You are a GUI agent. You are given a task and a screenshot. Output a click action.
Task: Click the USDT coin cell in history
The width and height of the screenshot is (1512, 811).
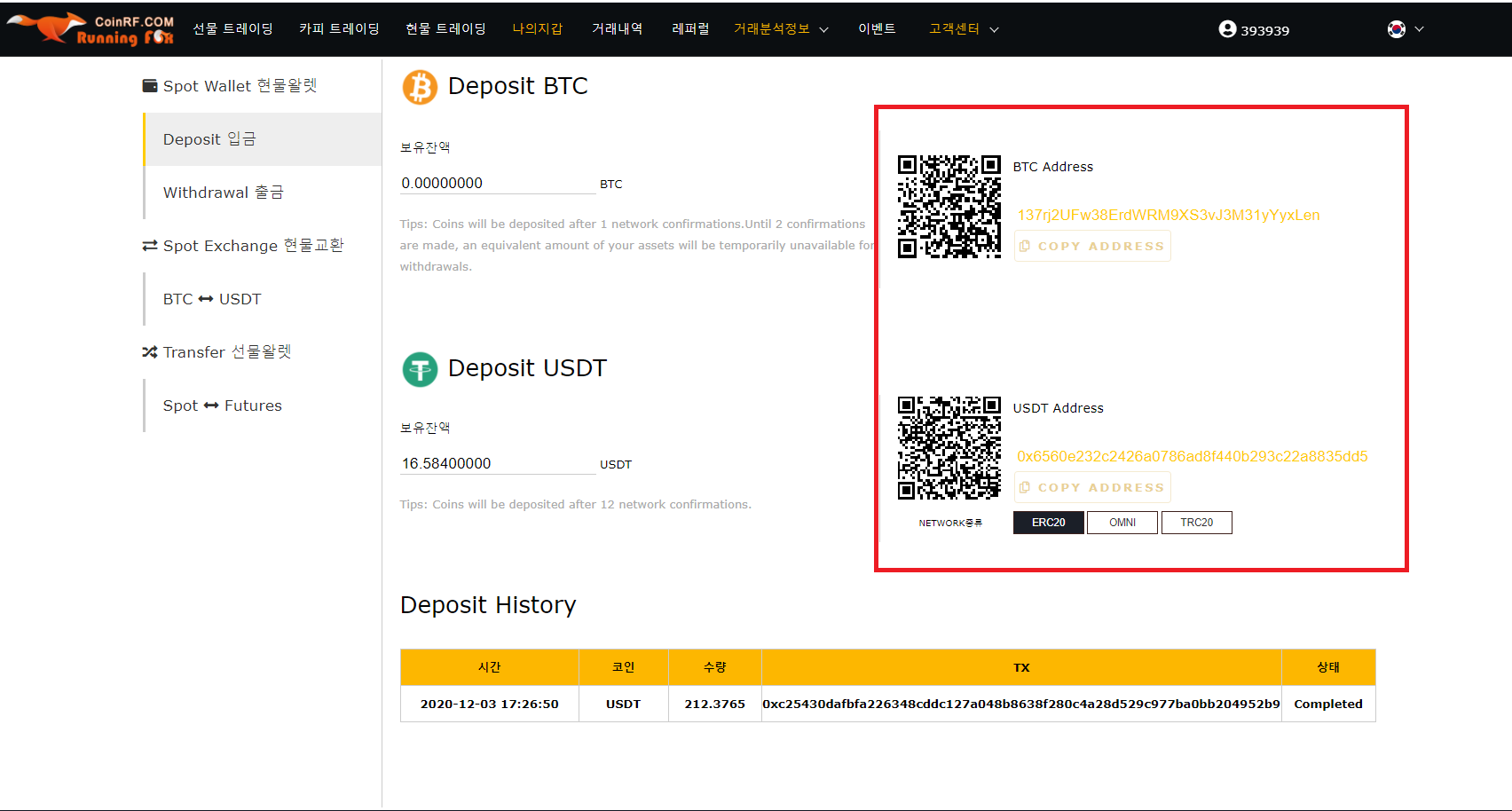coord(624,705)
